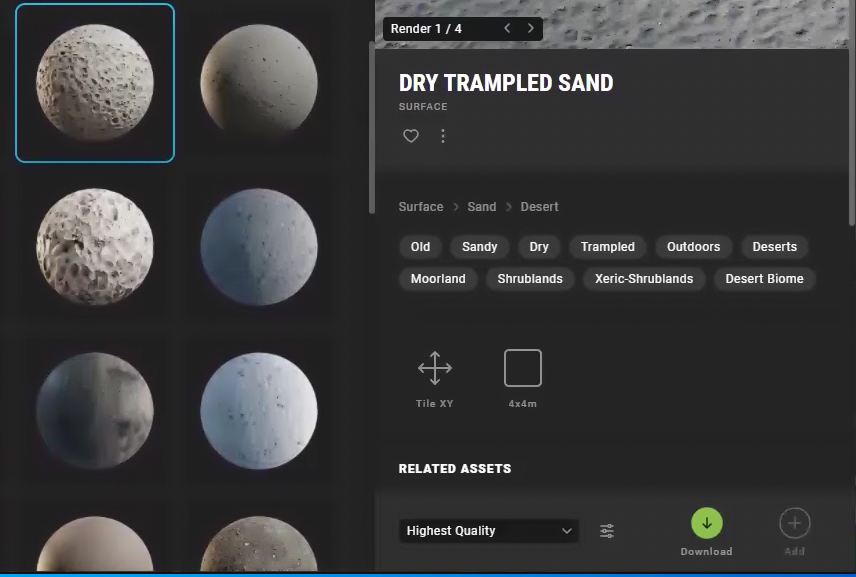Click the Render 1 / 4 label
This screenshot has height=577, width=856.
426,28
